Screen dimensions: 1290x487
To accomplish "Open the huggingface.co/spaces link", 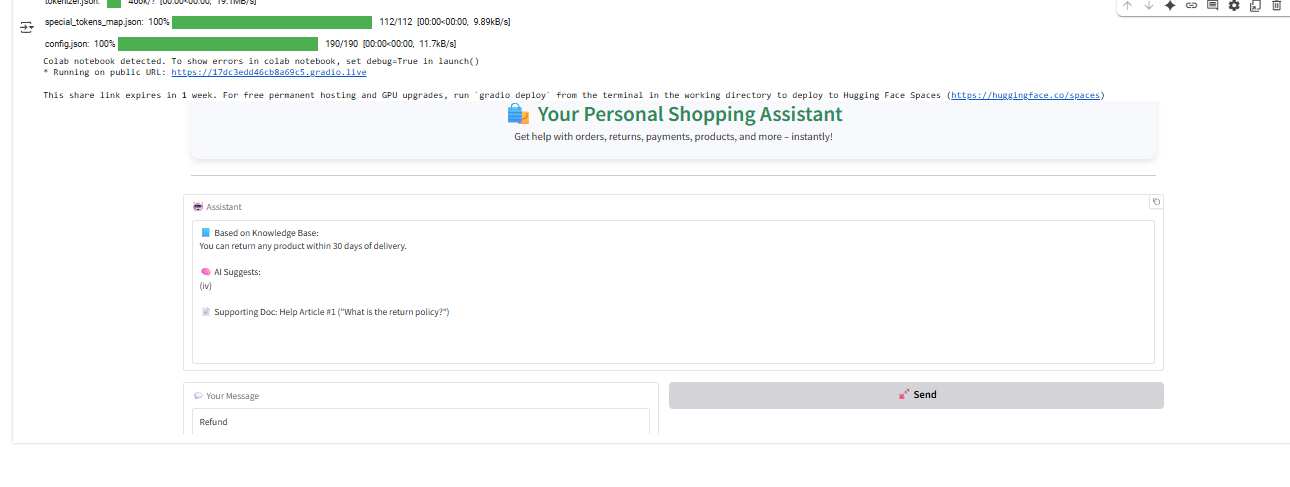I will (1025, 95).
